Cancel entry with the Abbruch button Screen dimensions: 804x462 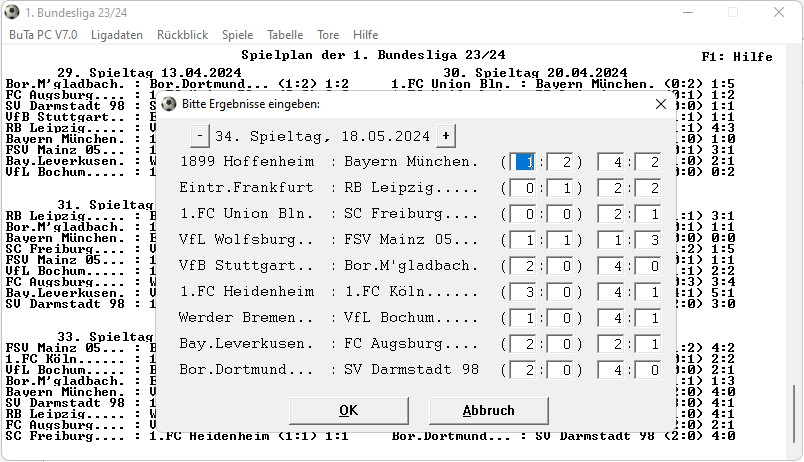[x=488, y=410]
